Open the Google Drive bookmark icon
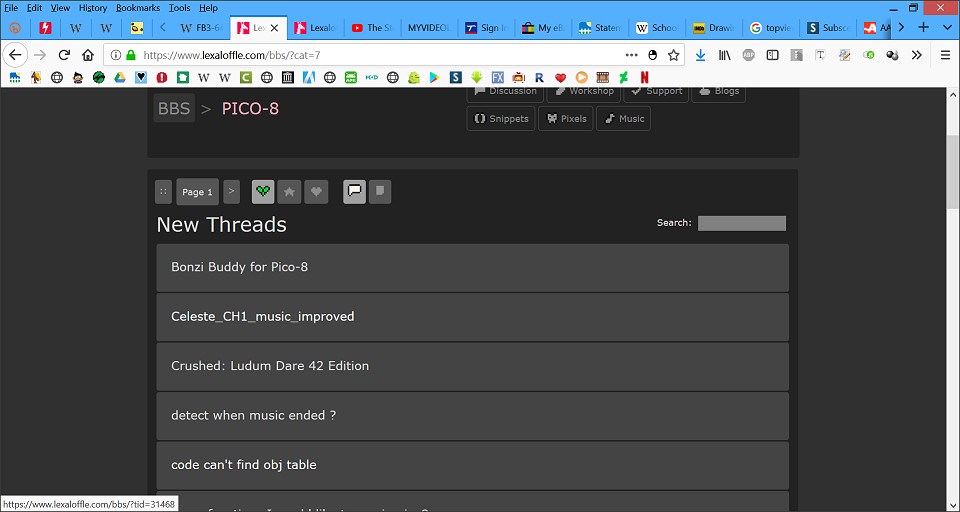960x512 pixels. (x=119, y=77)
